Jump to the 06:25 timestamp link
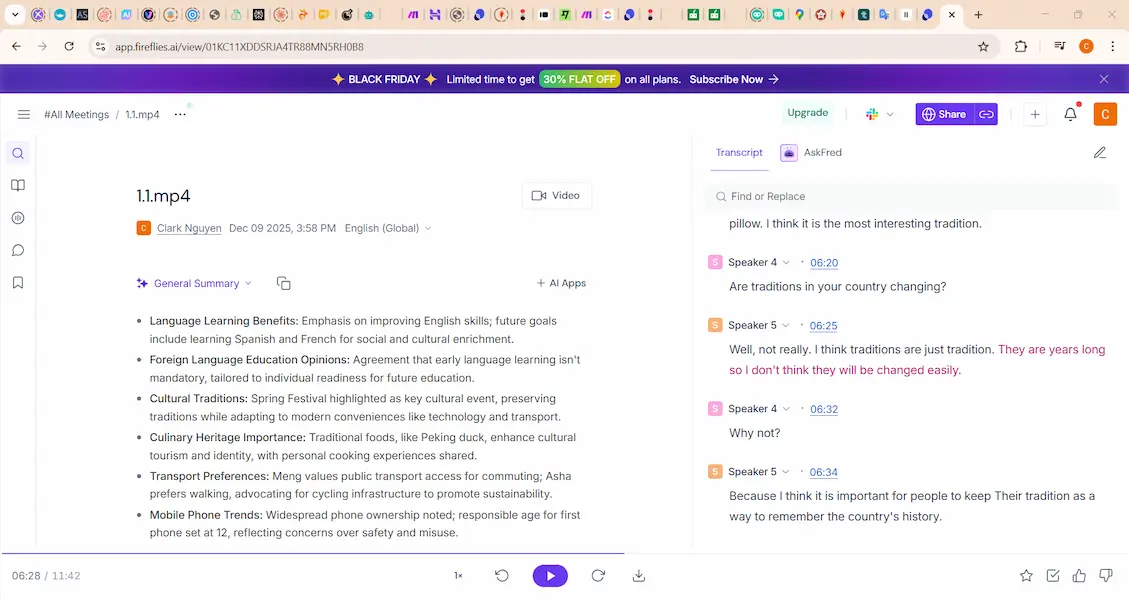The height and width of the screenshot is (600, 1129). (x=823, y=326)
